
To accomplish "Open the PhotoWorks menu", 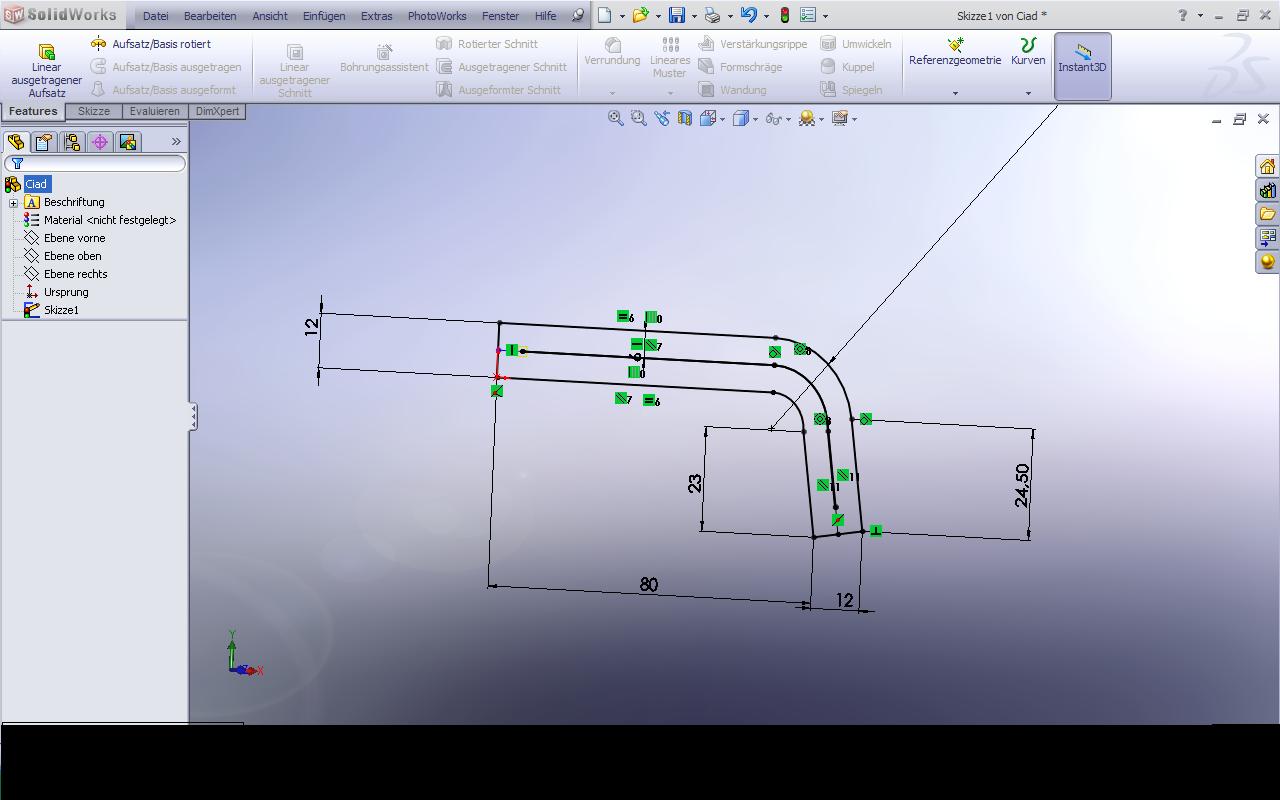I will coord(437,16).
